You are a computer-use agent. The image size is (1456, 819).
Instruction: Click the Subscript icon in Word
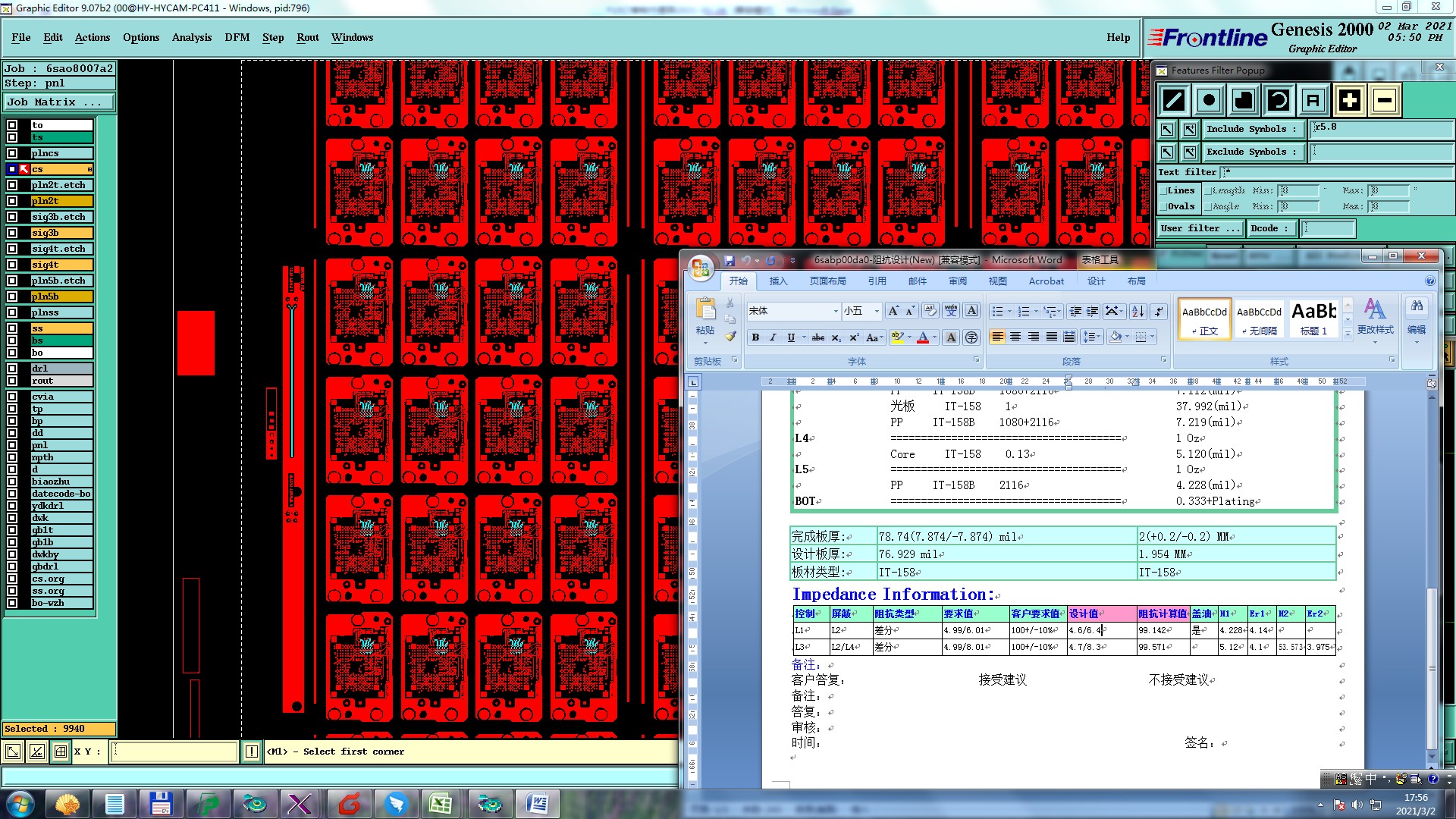click(836, 337)
